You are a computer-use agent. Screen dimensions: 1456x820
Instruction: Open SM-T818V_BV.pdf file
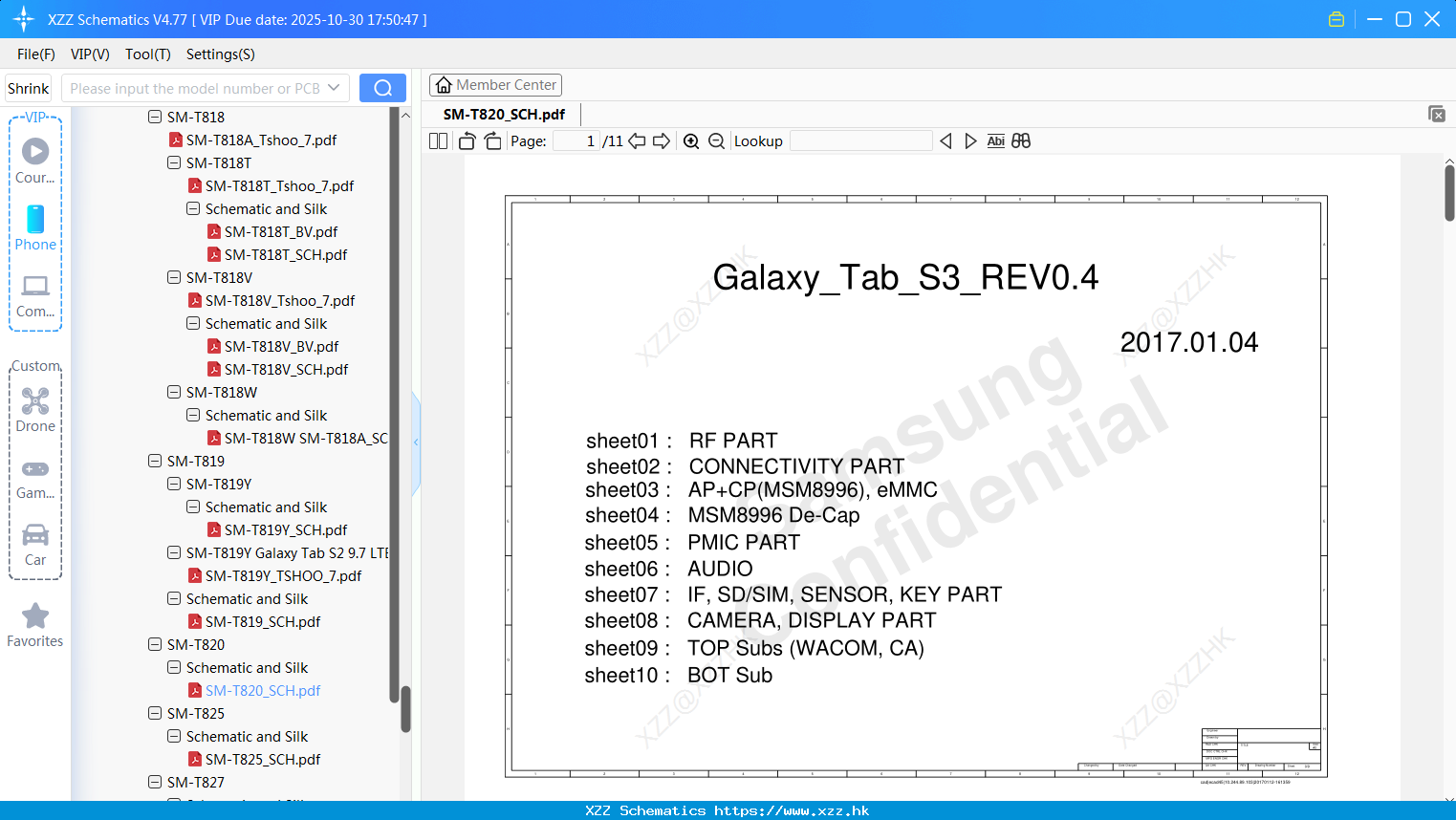(x=281, y=346)
